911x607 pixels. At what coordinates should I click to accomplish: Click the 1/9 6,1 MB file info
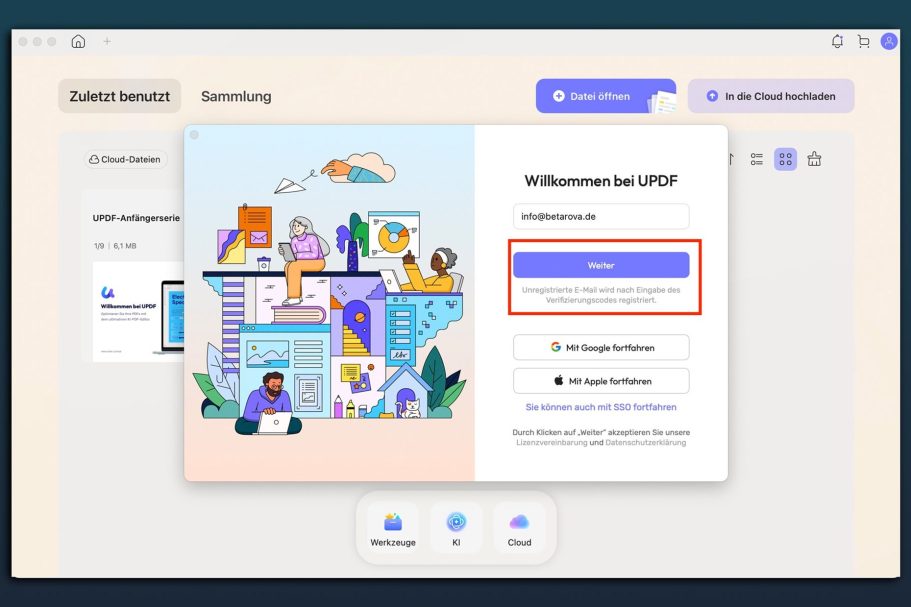click(x=115, y=246)
